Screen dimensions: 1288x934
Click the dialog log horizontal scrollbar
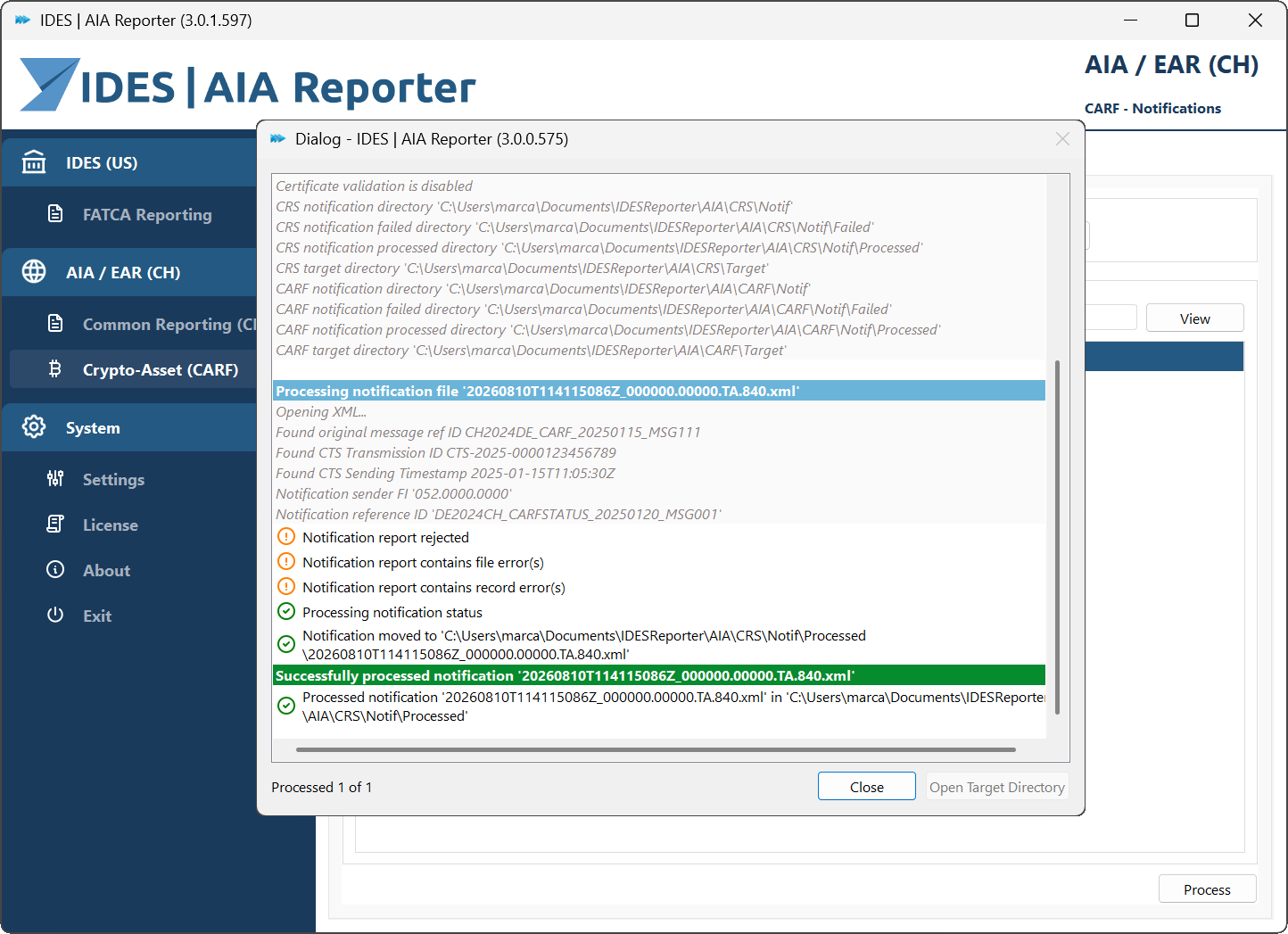pyautogui.click(x=656, y=749)
